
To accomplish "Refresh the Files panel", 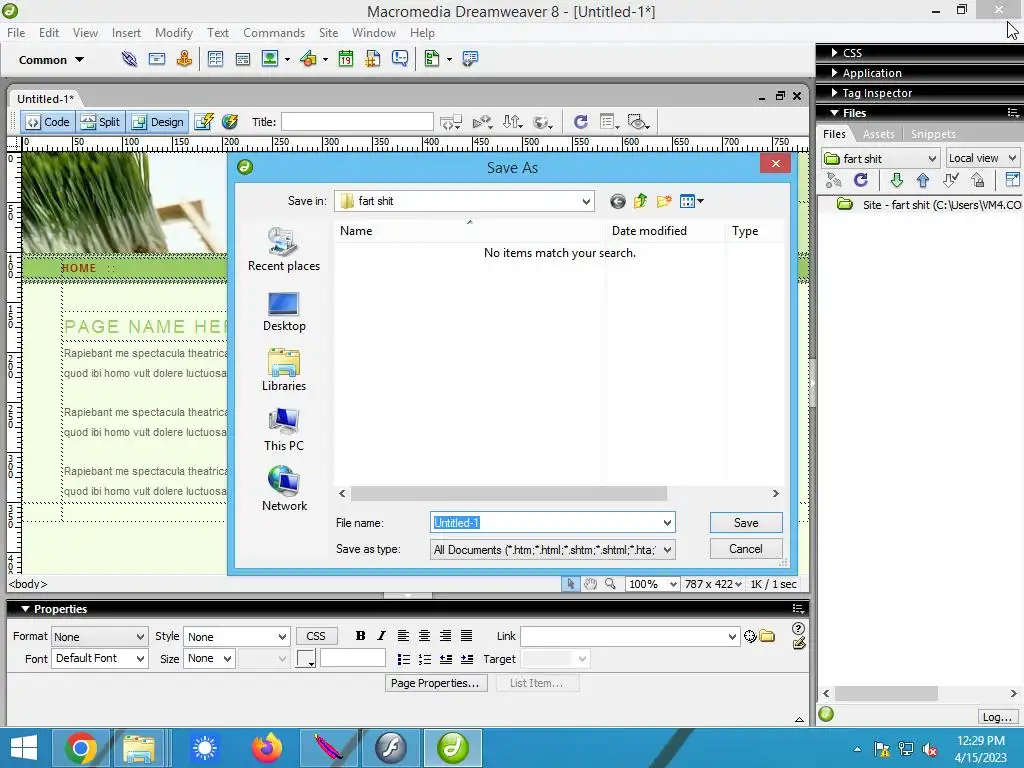I will (x=861, y=180).
